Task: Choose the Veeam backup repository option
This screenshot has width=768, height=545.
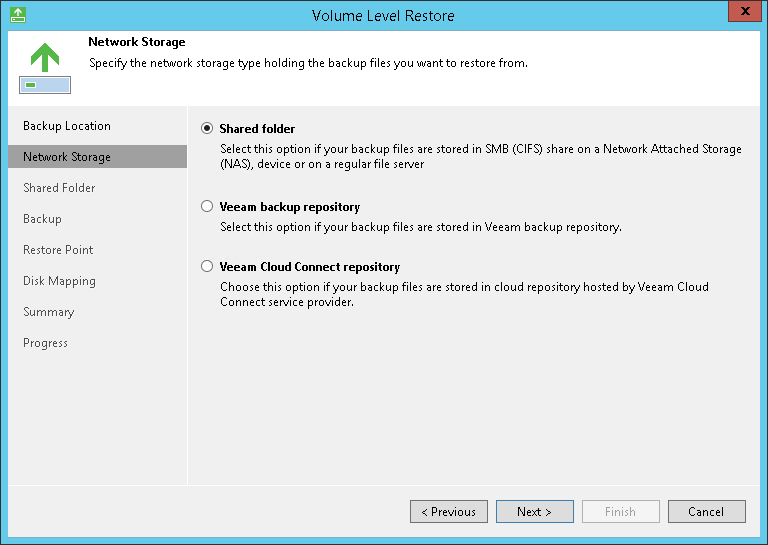Action: point(207,207)
